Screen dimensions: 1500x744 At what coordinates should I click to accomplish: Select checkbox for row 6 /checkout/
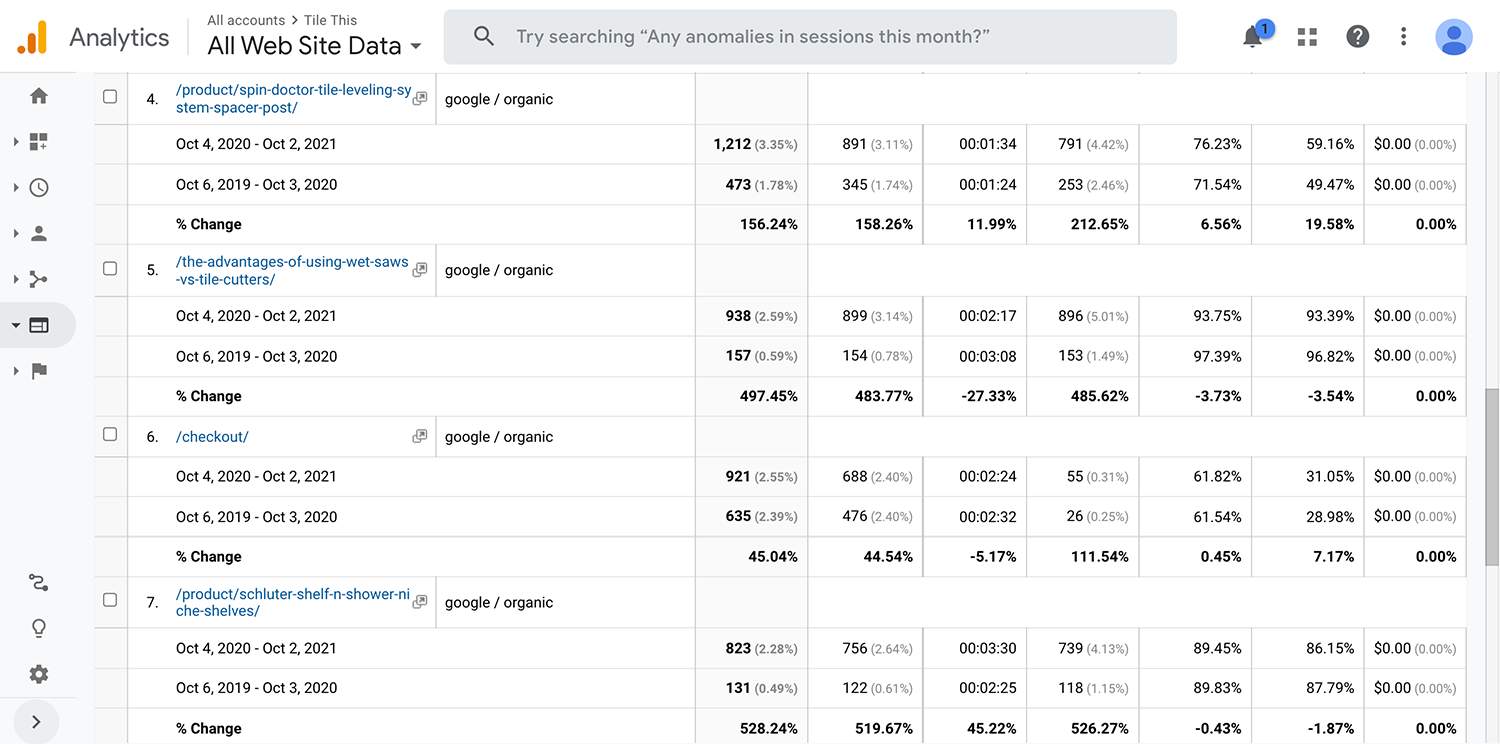coord(110,435)
